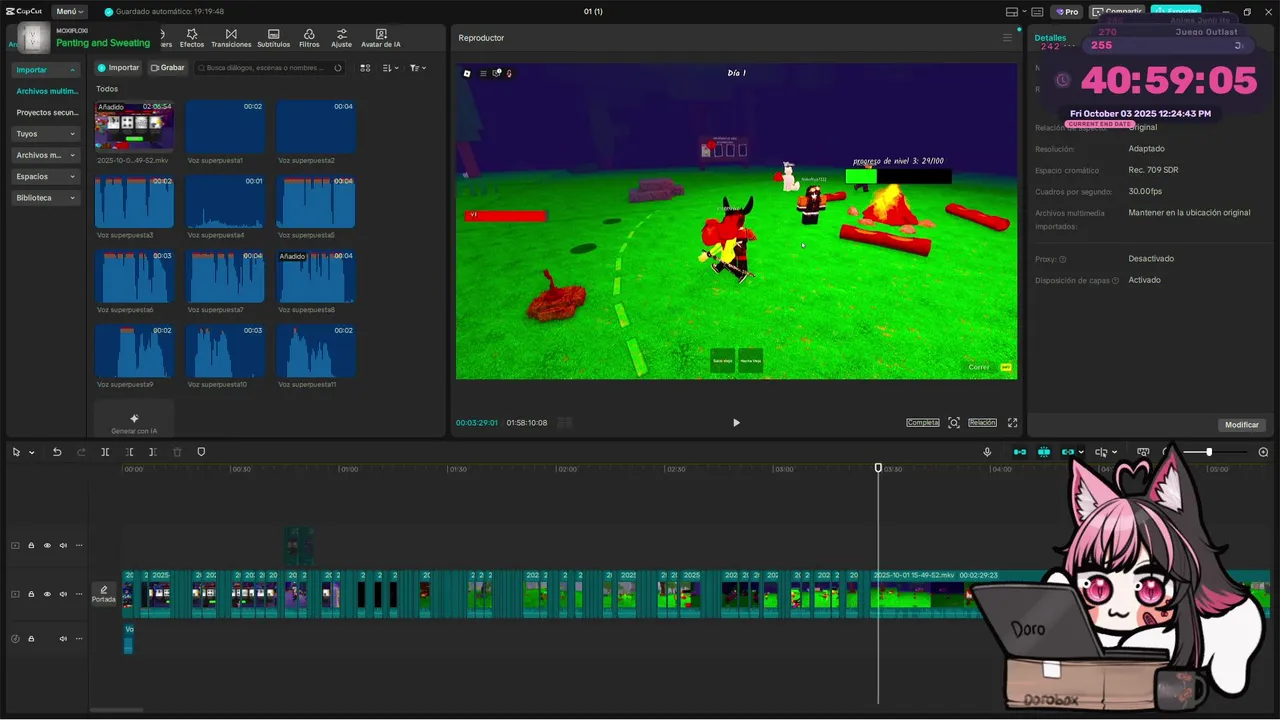
Task: Choose the selection pointer tool
Action: pos(16,452)
